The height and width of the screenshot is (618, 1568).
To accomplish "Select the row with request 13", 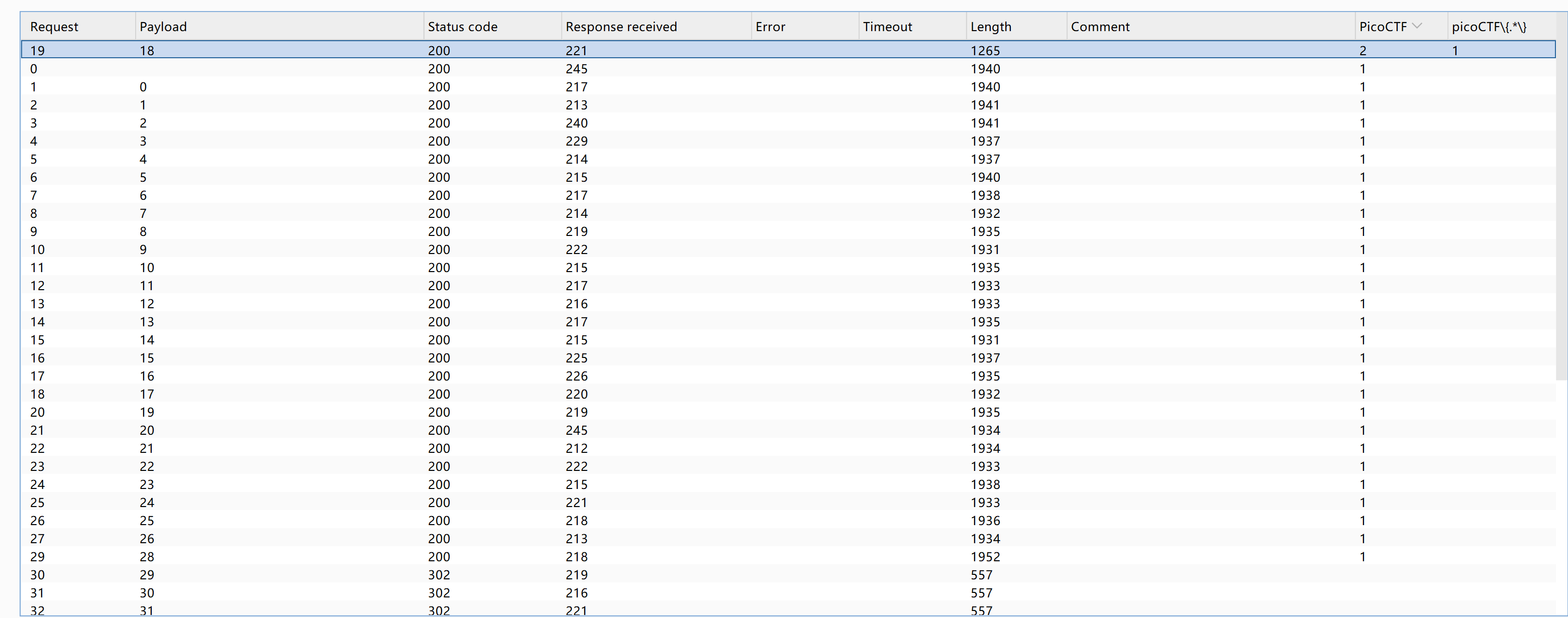I will pos(788,304).
